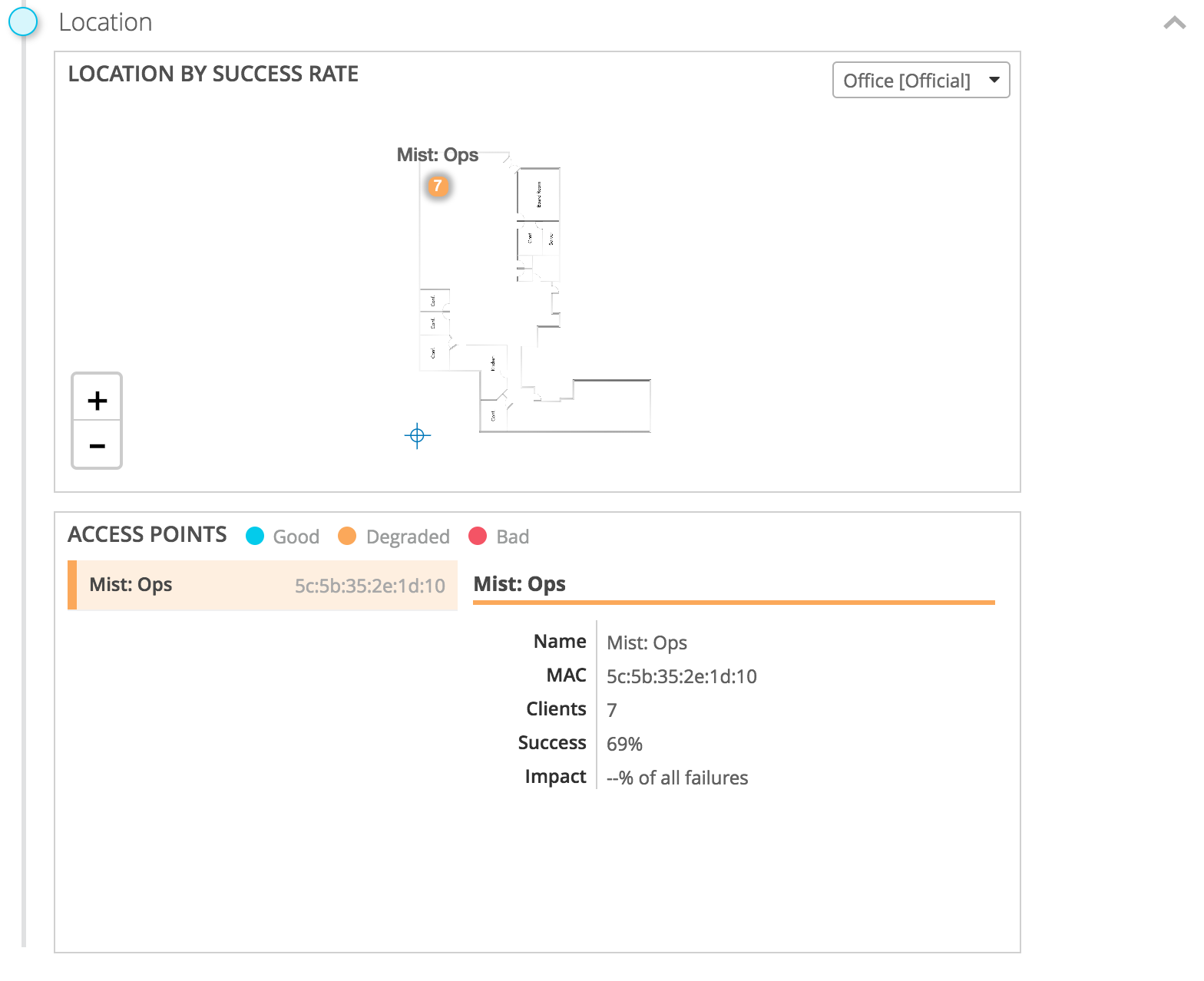Image resolution: width=1204 pixels, height=981 pixels.
Task: Click the Location section title
Action: pos(105,22)
